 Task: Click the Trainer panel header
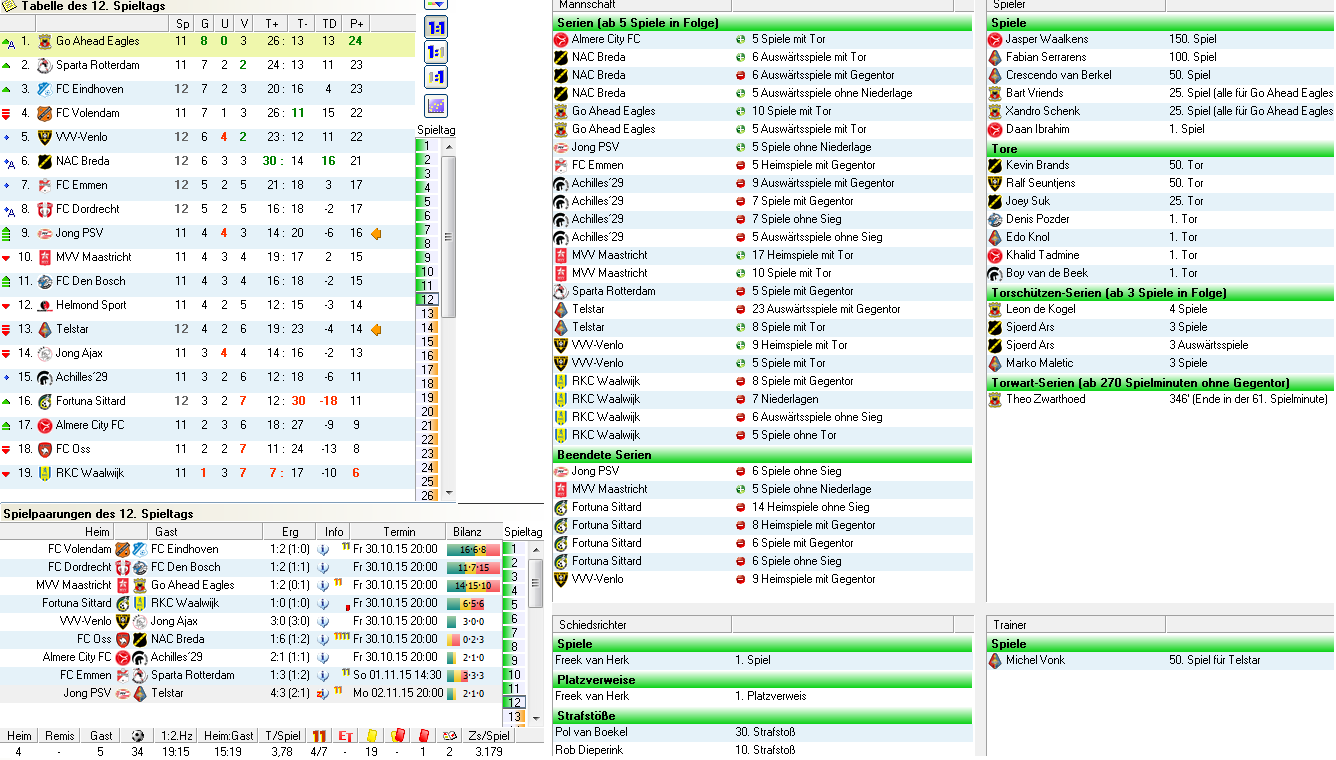(x=1076, y=625)
